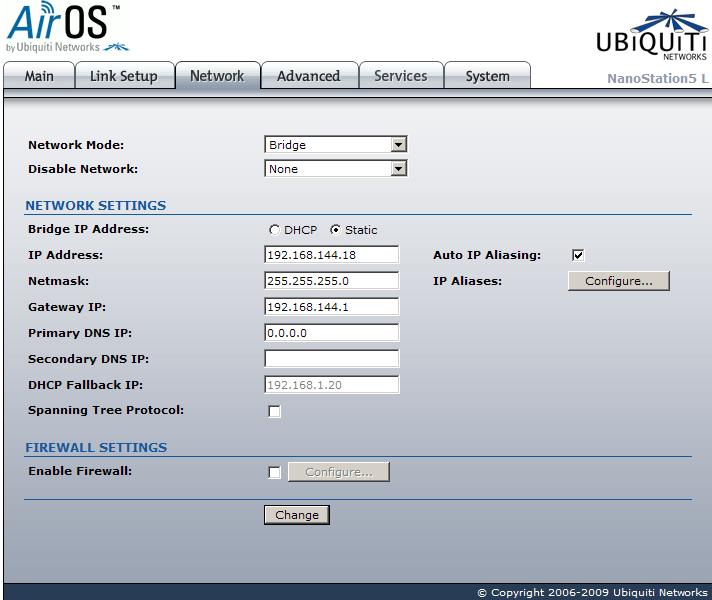Apply settings with the Change button
712x600 pixels.
tap(297, 515)
